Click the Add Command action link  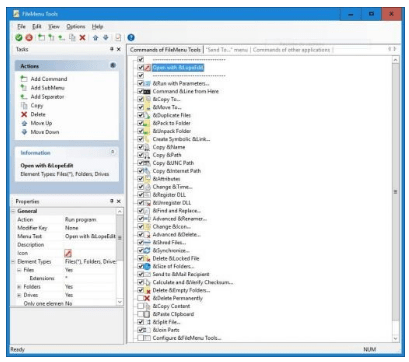(49, 79)
